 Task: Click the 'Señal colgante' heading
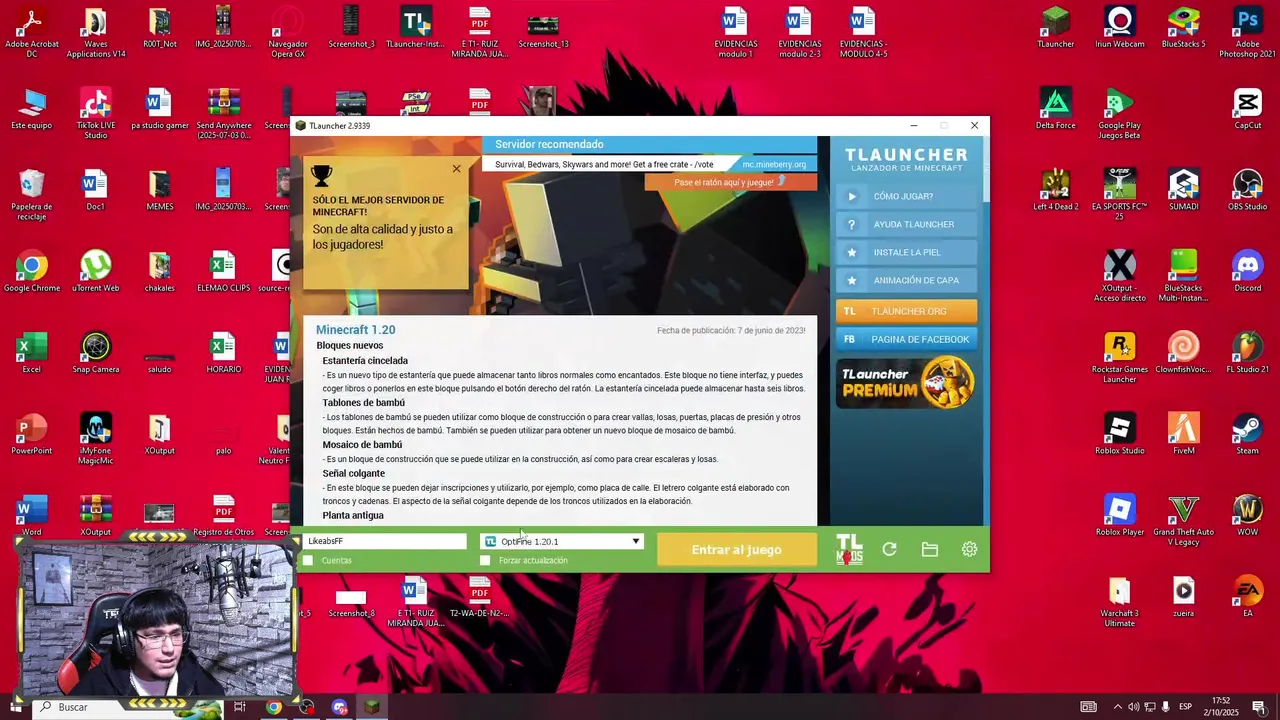tap(353, 473)
